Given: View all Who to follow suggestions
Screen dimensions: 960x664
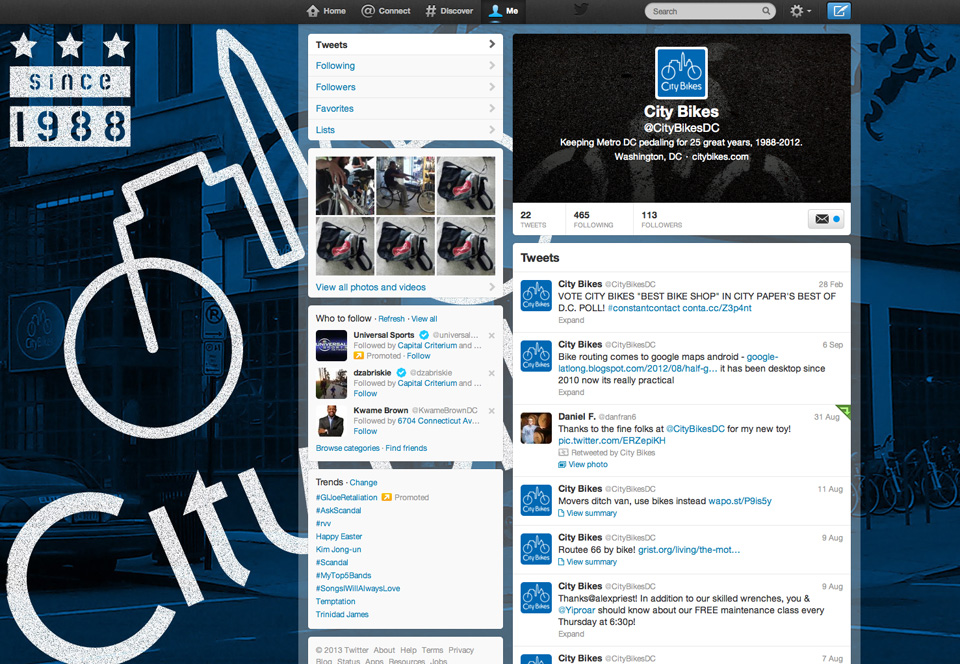Looking at the screenshot, I should pos(424,319).
